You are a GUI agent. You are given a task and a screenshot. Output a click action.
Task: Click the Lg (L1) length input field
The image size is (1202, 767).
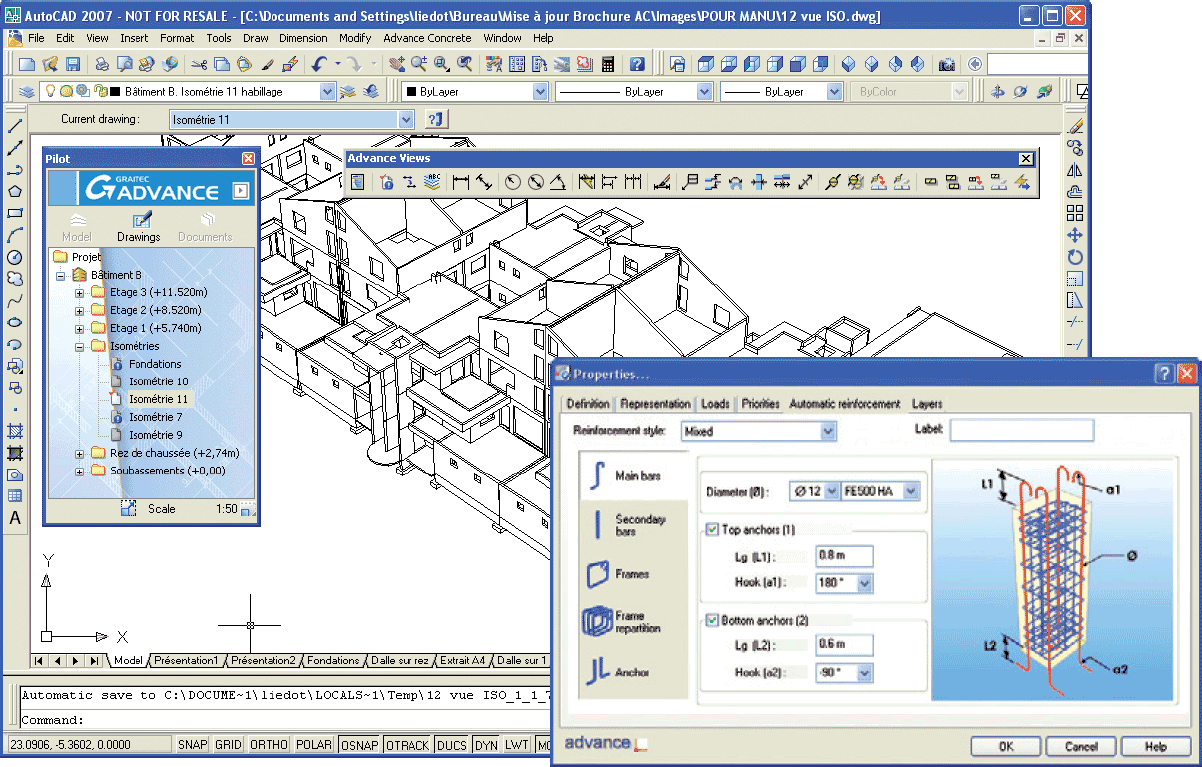[844, 556]
